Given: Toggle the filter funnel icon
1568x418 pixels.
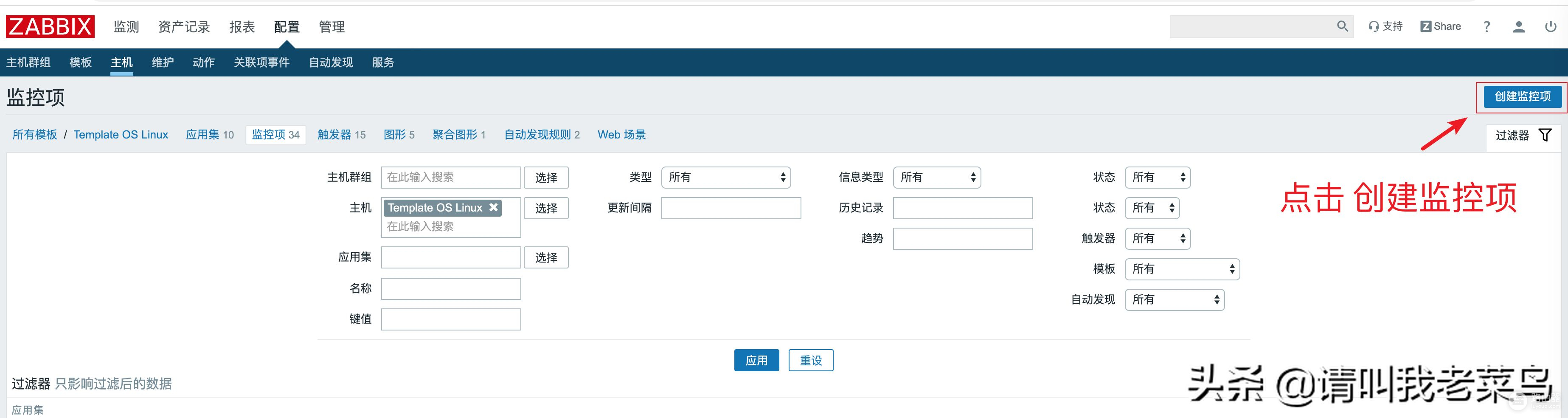Looking at the screenshot, I should (1545, 135).
